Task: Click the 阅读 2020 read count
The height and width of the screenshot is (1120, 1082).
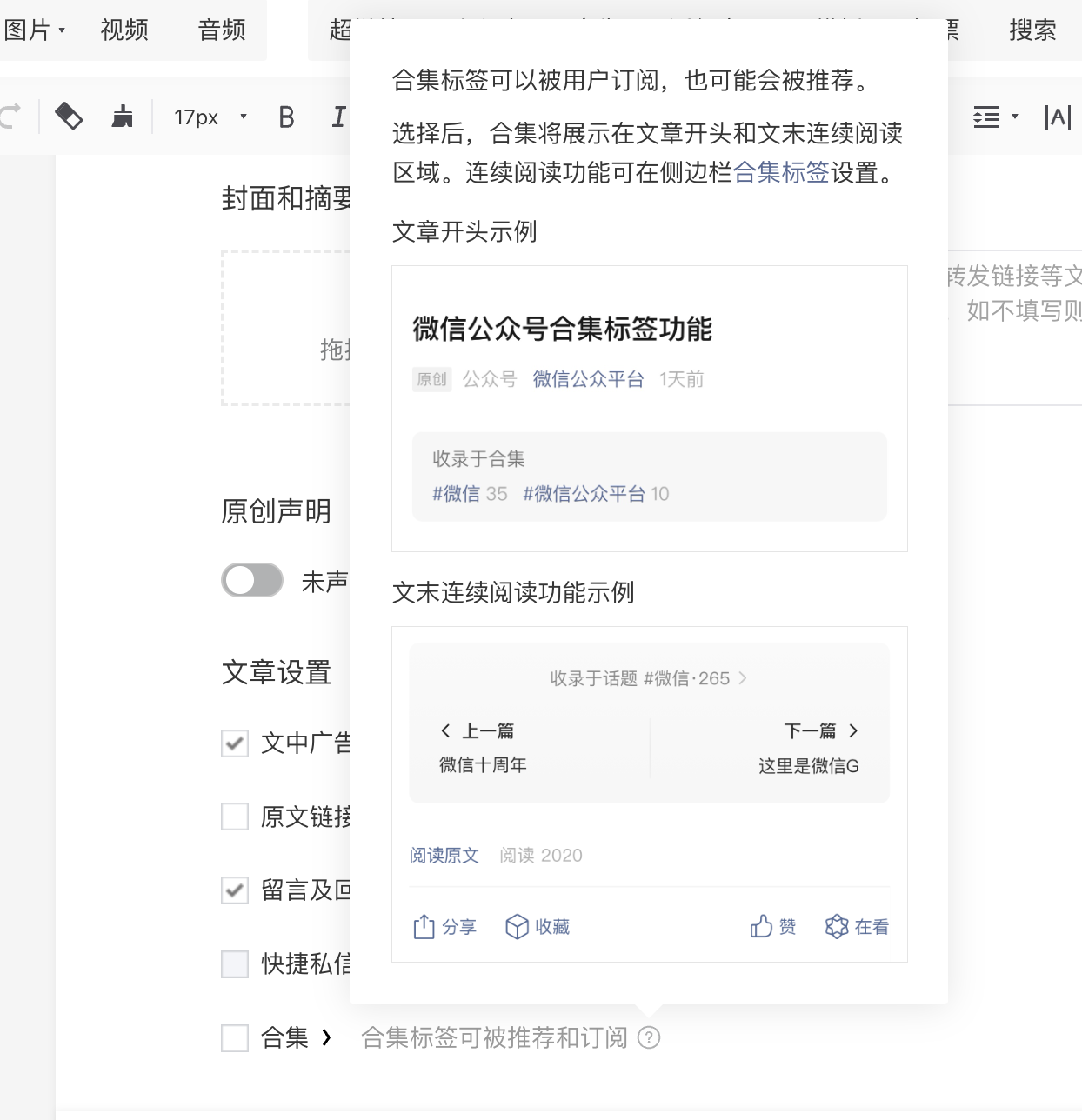Action: pos(541,856)
